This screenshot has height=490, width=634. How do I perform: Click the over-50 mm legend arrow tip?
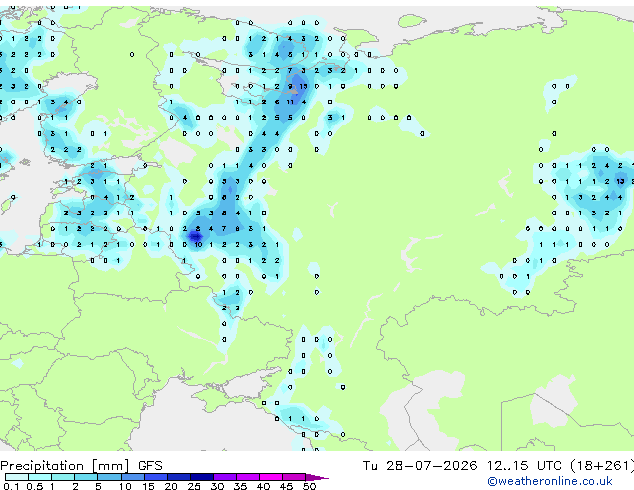(317, 478)
